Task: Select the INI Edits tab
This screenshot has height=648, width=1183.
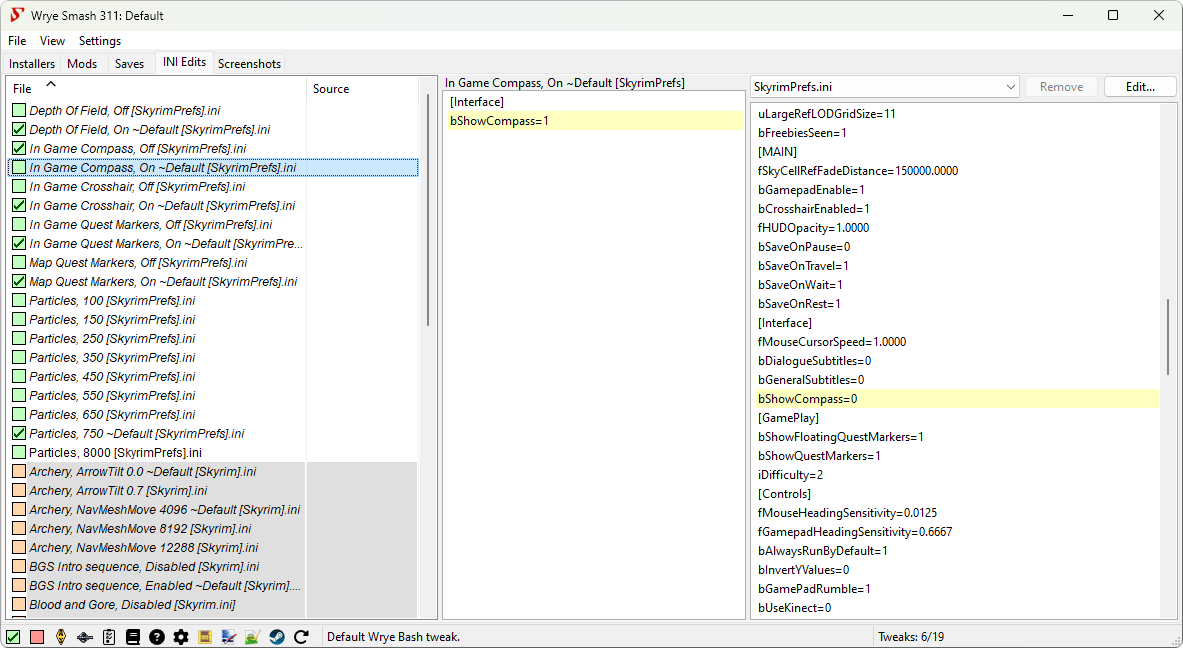Action: [x=184, y=63]
